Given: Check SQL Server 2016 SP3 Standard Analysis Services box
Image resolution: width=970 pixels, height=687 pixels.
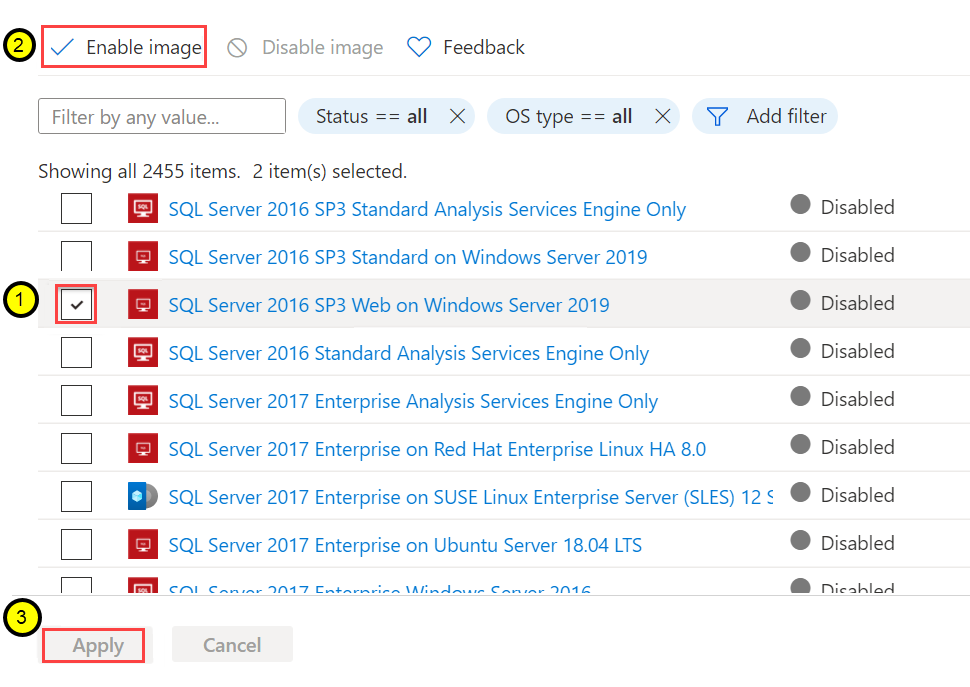Looking at the screenshot, I should 76,208.
